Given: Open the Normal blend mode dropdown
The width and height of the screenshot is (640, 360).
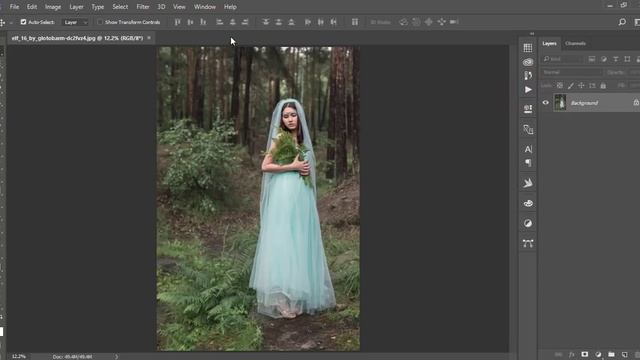Looking at the screenshot, I should tap(571, 72).
